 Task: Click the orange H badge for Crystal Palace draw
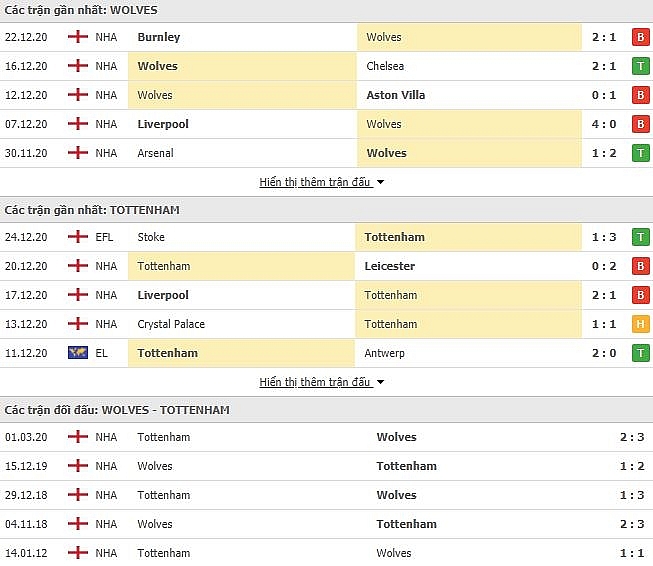641,324
